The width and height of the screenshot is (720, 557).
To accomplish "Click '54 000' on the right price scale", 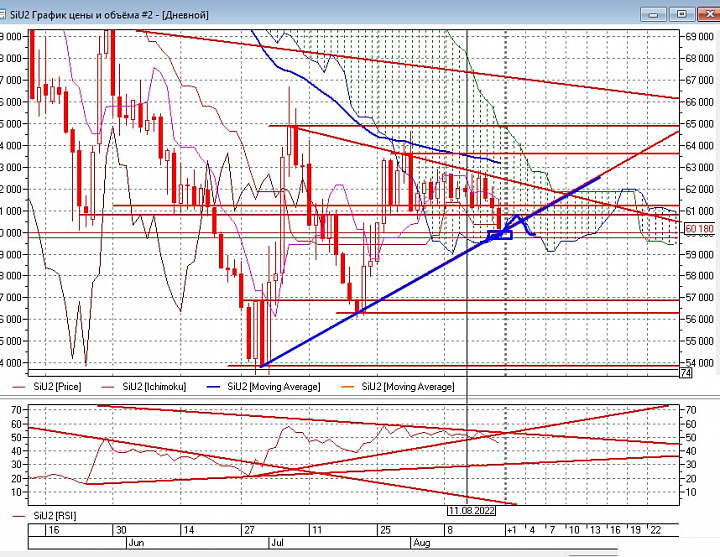I will 699,363.
